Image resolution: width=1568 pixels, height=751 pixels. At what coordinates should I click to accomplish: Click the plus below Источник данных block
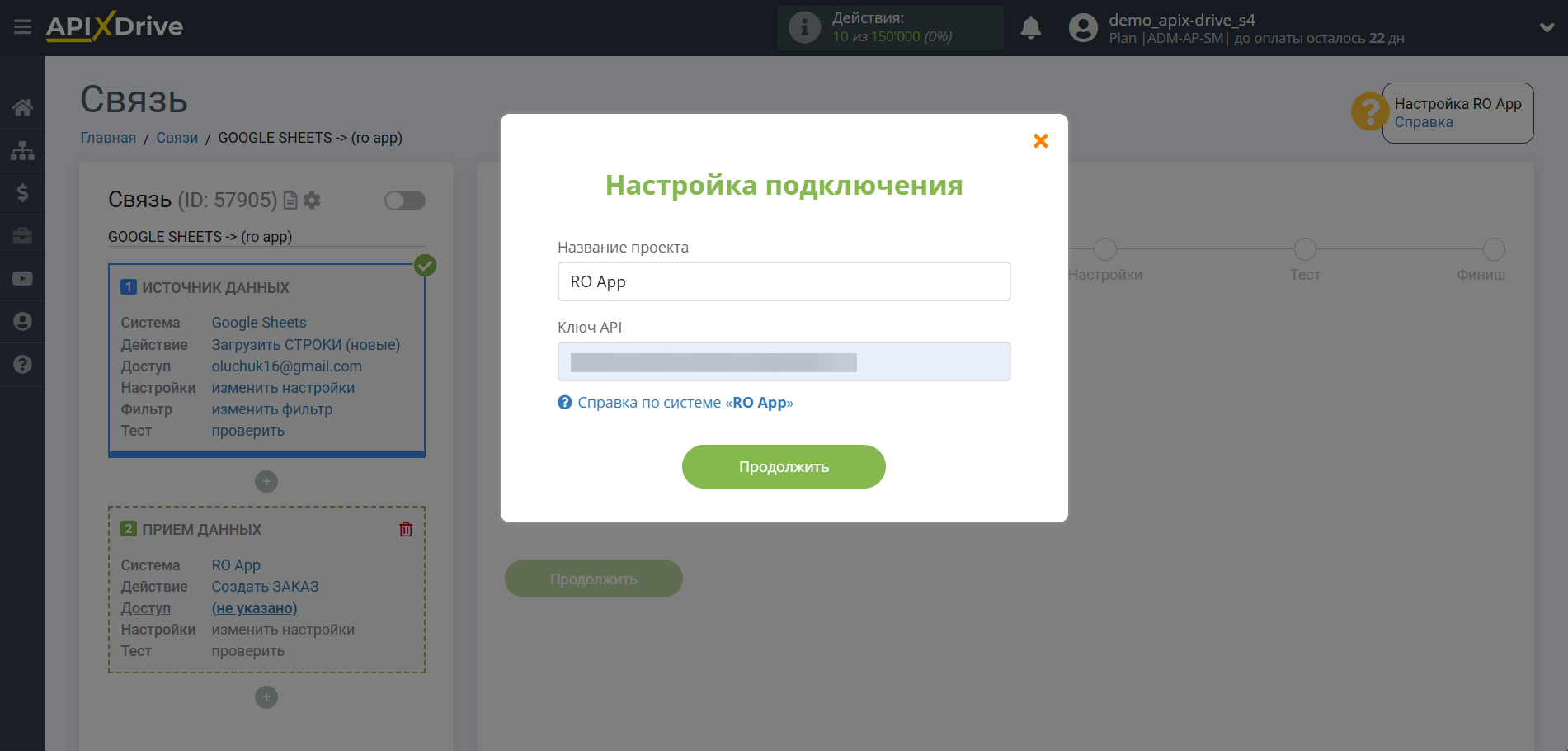266,481
